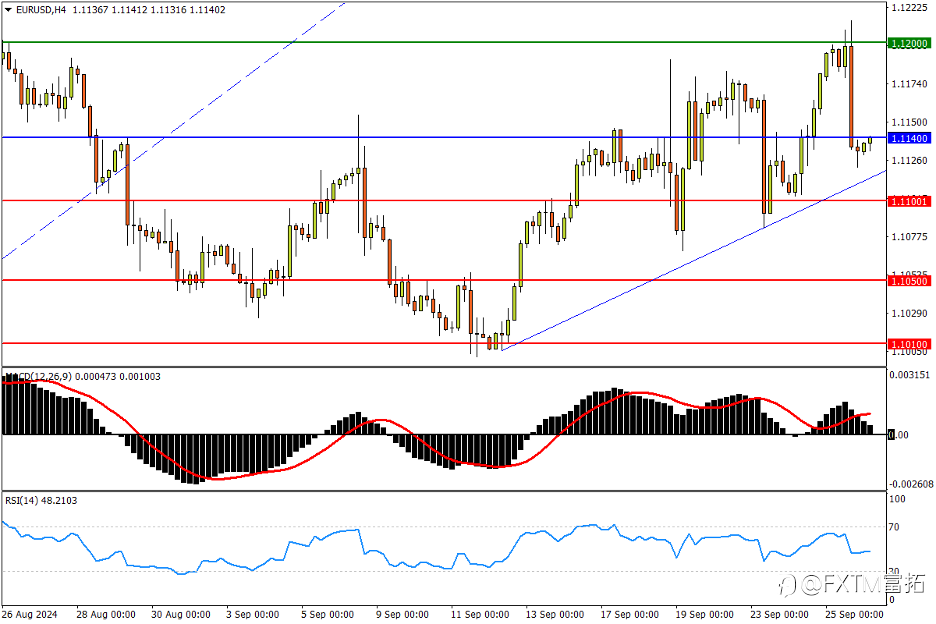Click the 13 Sep 00:00 date label
This screenshot has height=624, width=936.
pos(555,614)
